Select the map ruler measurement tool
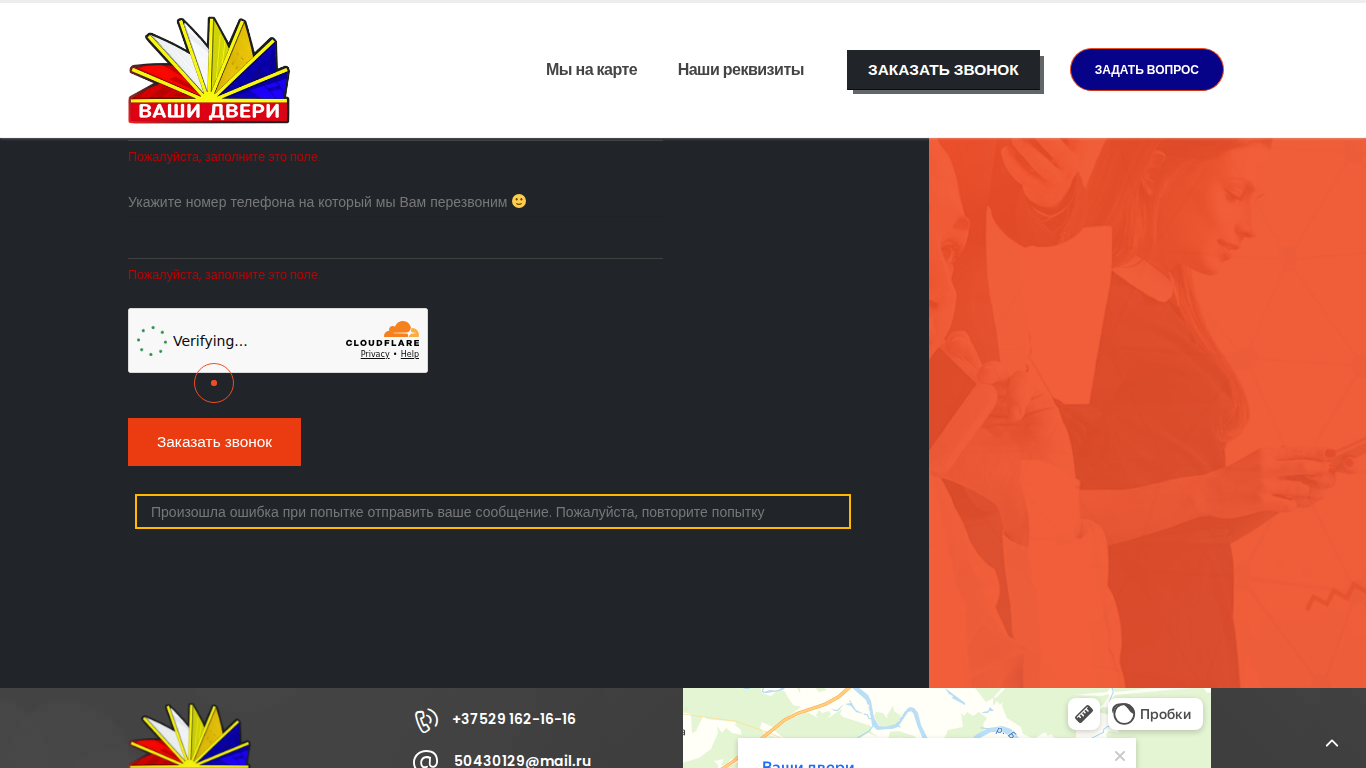Screen dimensions: 1366x768 pos(1084,714)
